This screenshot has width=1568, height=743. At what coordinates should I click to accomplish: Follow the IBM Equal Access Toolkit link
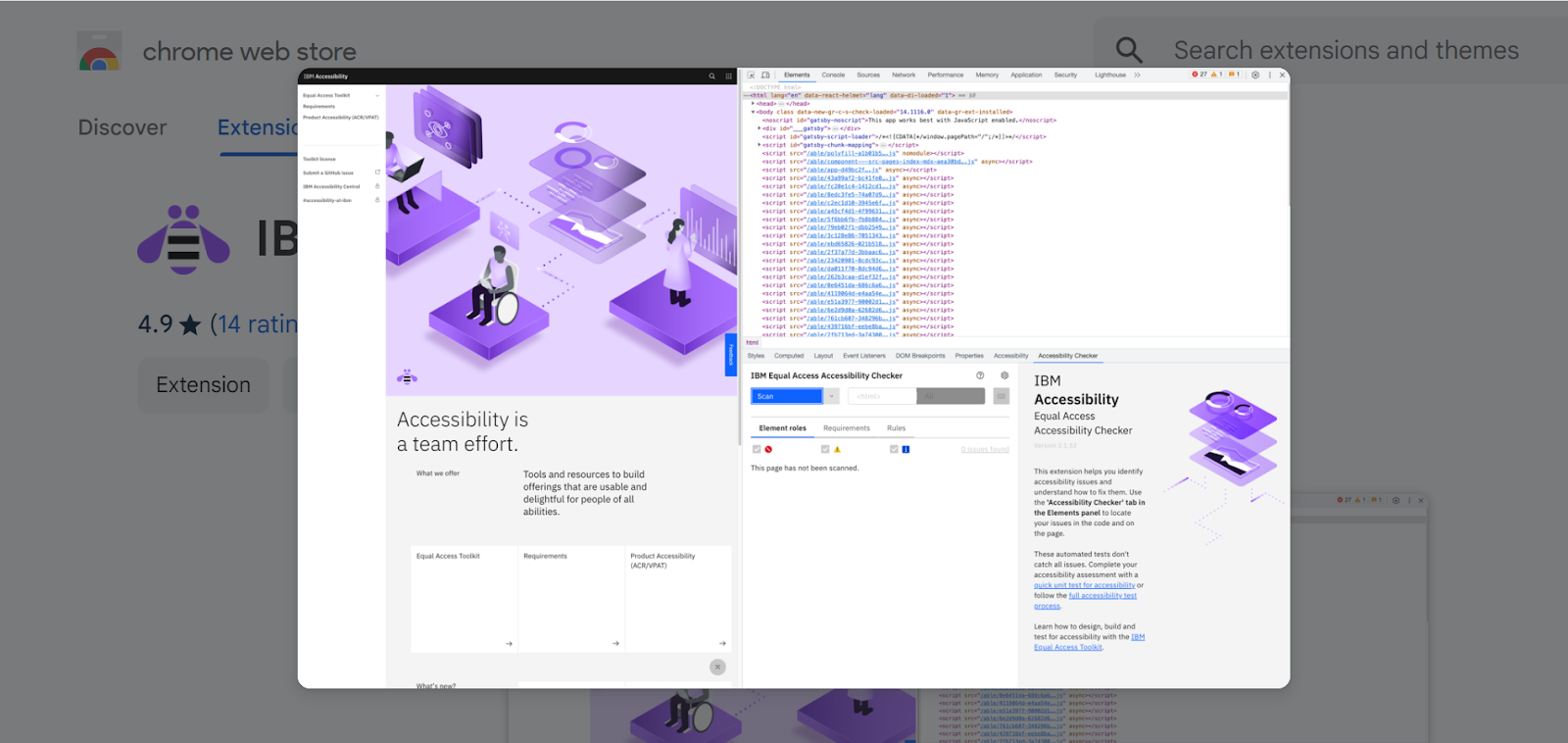(x=1090, y=642)
